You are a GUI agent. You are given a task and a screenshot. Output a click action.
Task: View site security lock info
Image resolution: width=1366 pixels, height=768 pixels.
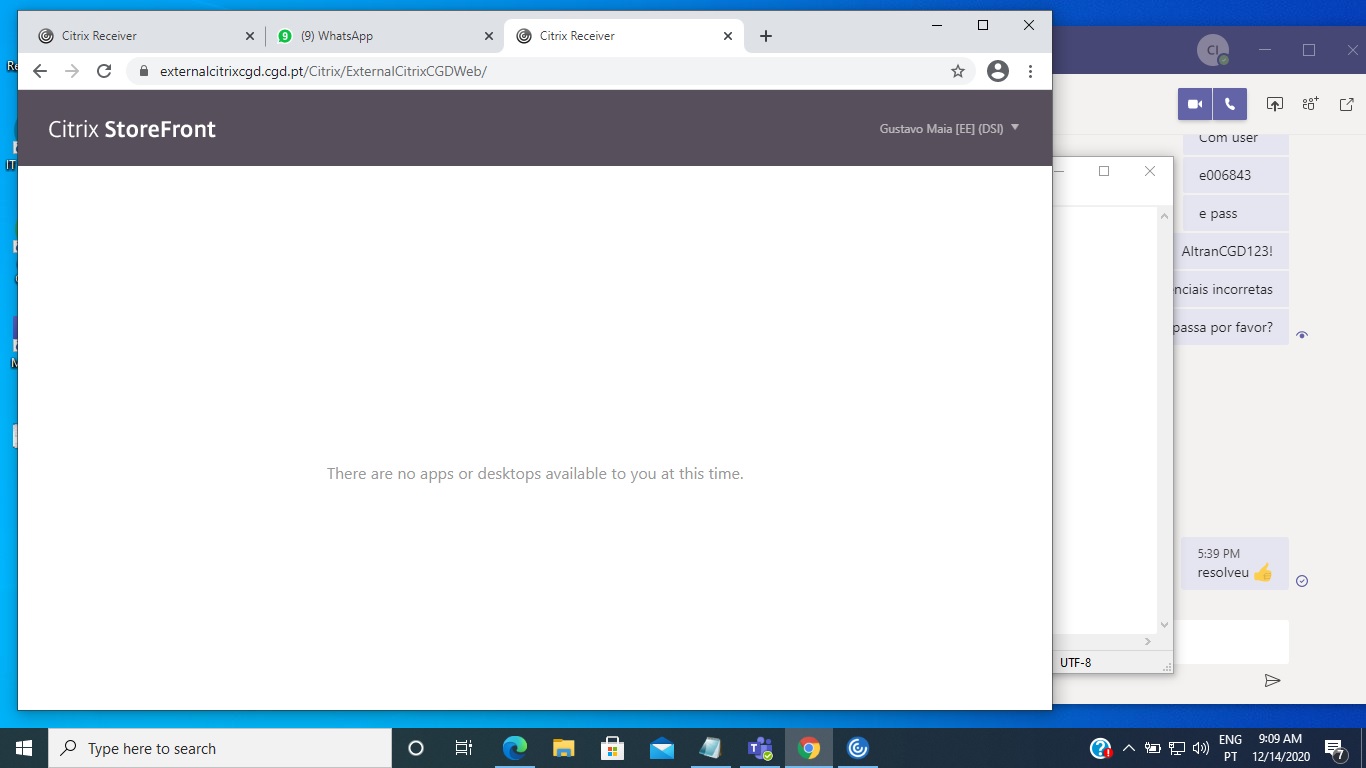[x=143, y=71]
